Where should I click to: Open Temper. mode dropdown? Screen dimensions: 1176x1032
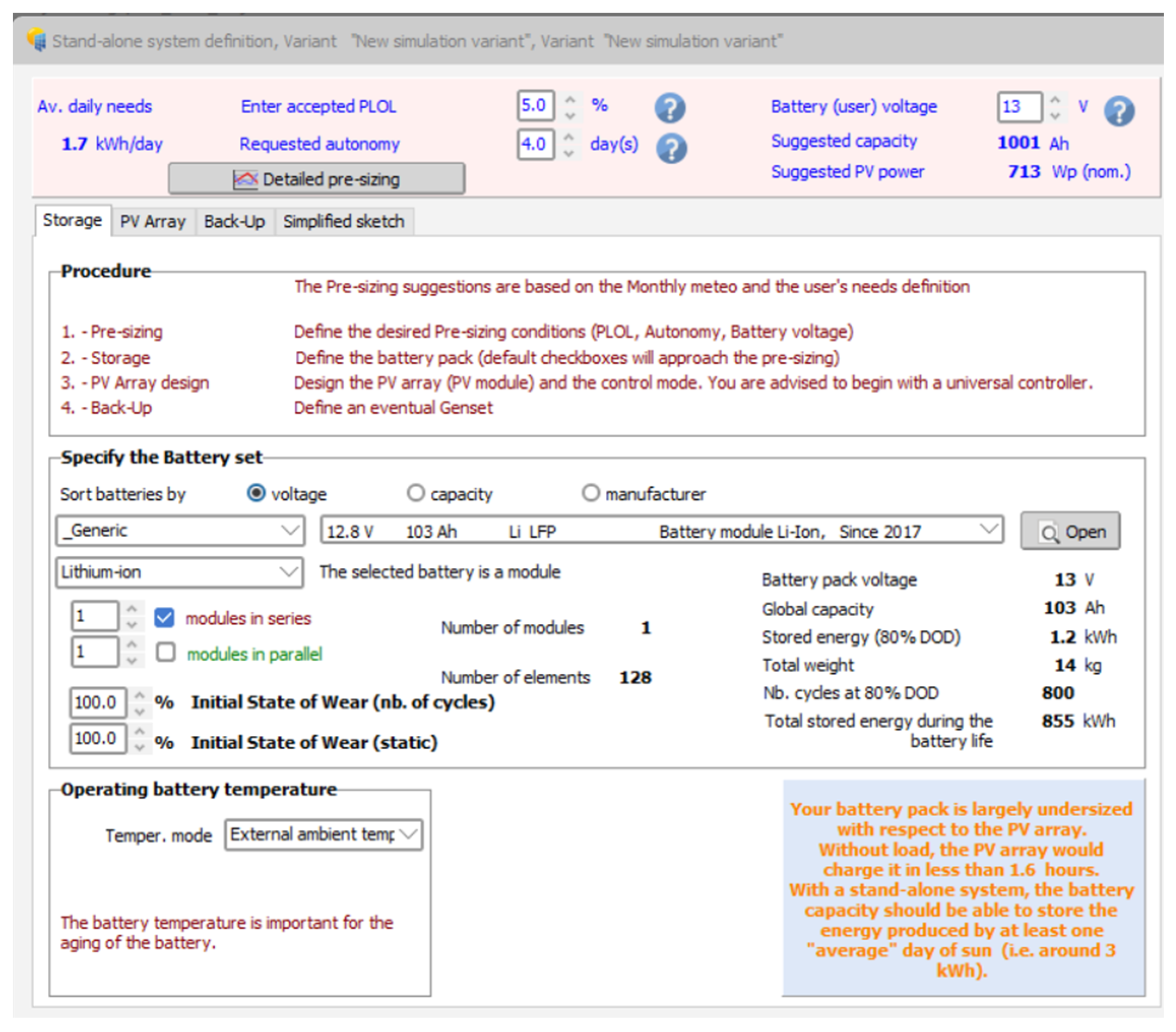[x=407, y=834]
